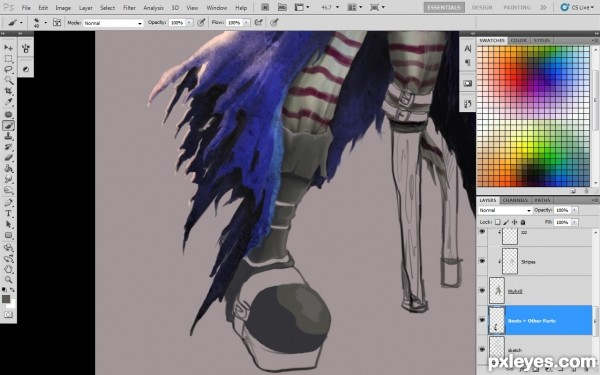This screenshot has width=600, height=375.
Task: Open the Analysis menu
Action: [153, 8]
